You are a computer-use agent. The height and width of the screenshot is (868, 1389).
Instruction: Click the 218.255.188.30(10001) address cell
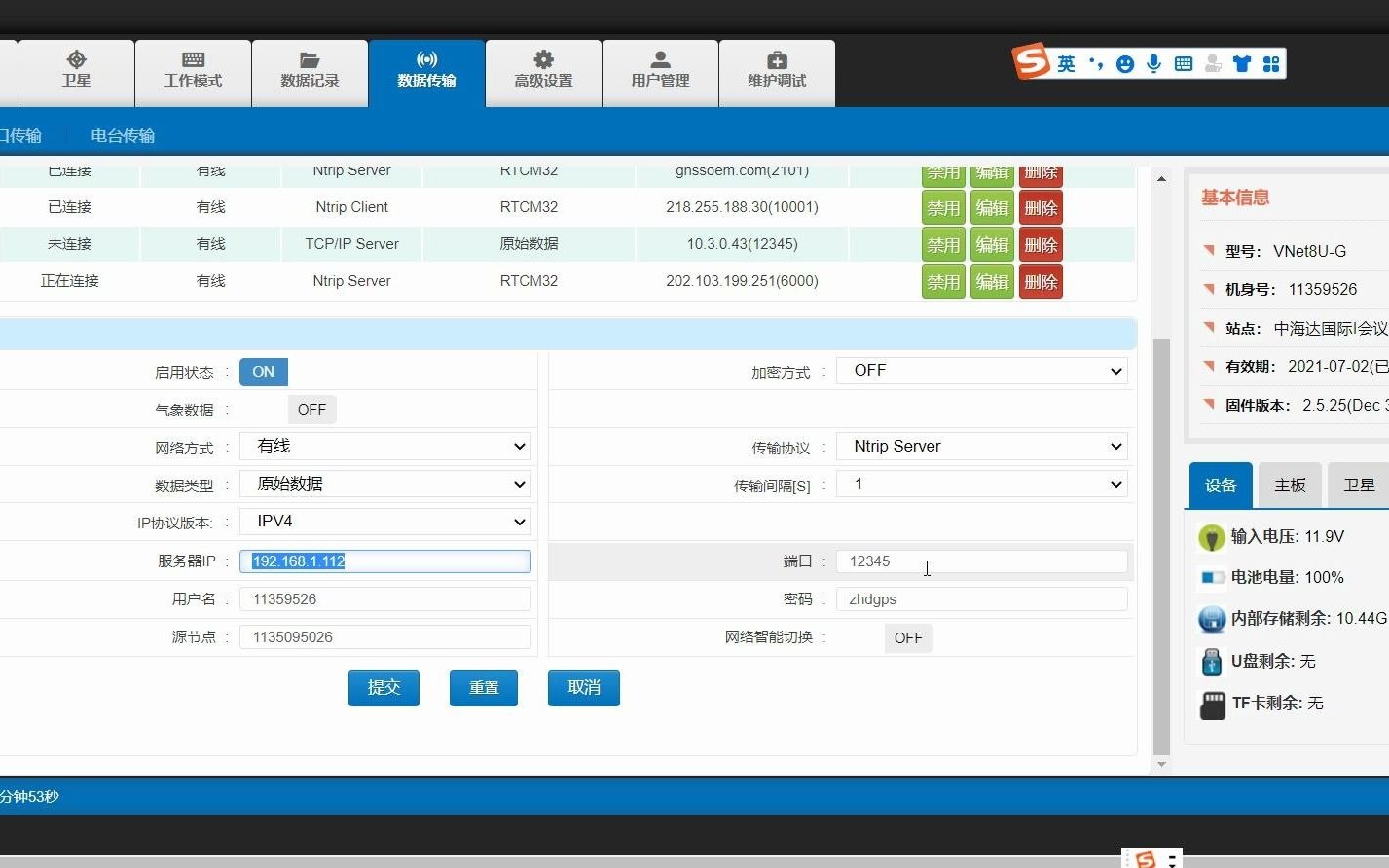(x=742, y=207)
